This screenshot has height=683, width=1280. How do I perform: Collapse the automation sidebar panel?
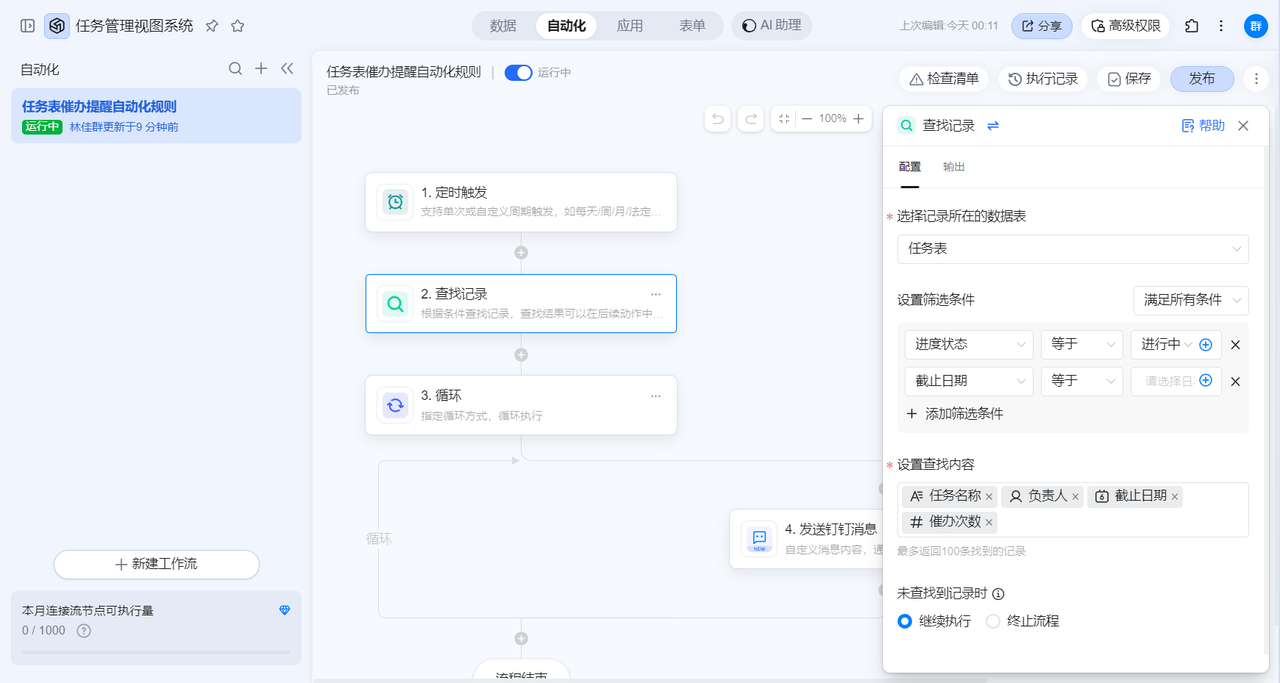coord(287,69)
